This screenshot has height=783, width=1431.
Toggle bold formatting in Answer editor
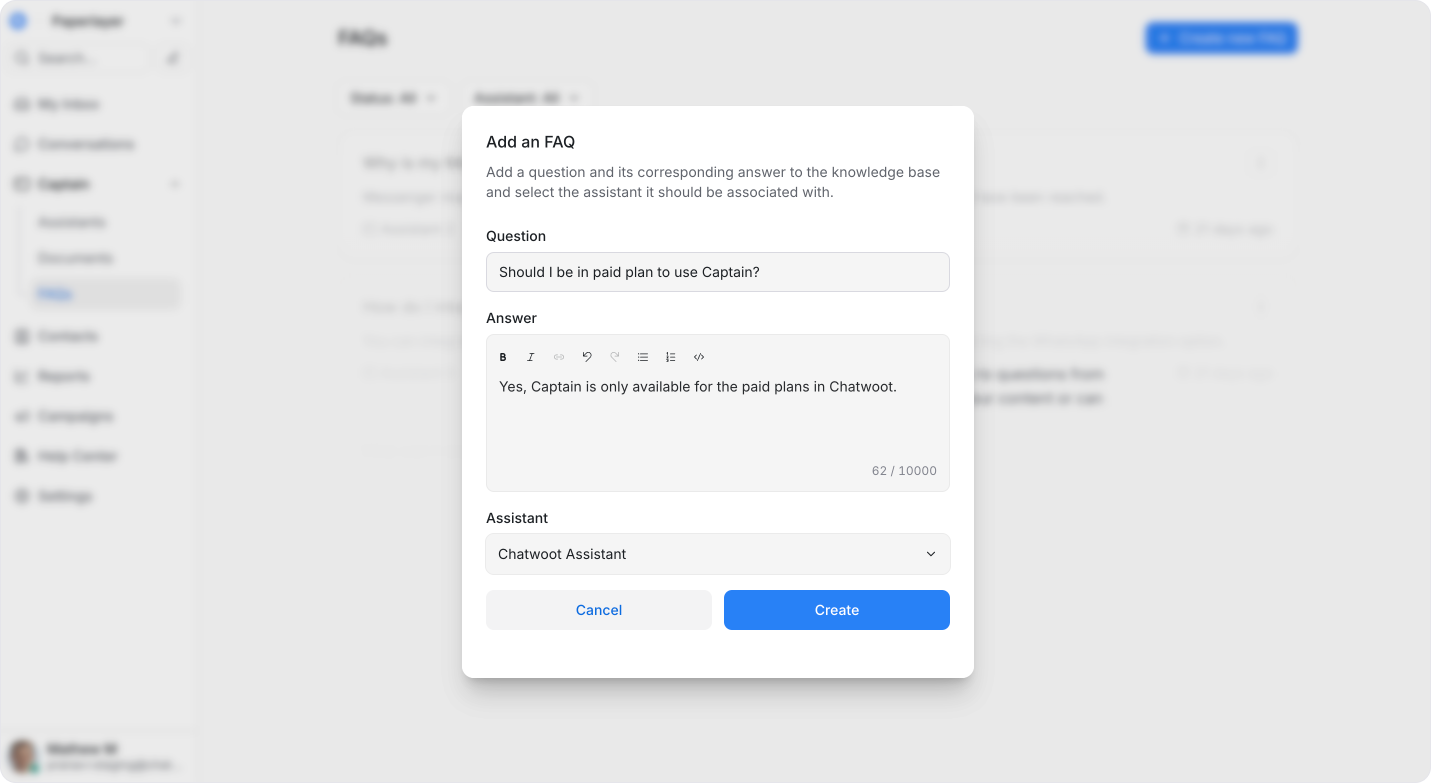[x=503, y=357]
